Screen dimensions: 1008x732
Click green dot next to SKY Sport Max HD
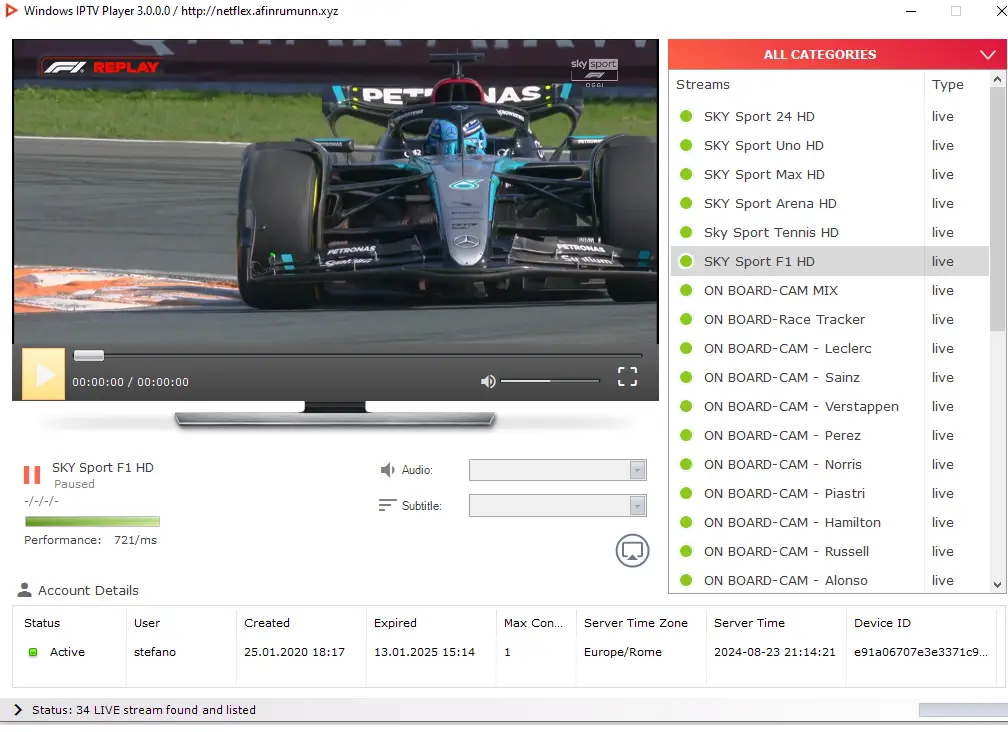click(686, 174)
